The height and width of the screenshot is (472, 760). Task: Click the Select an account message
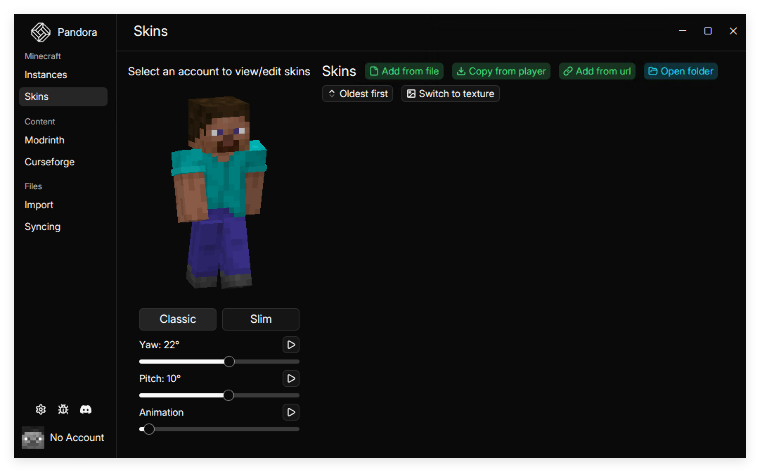(x=219, y=71)
